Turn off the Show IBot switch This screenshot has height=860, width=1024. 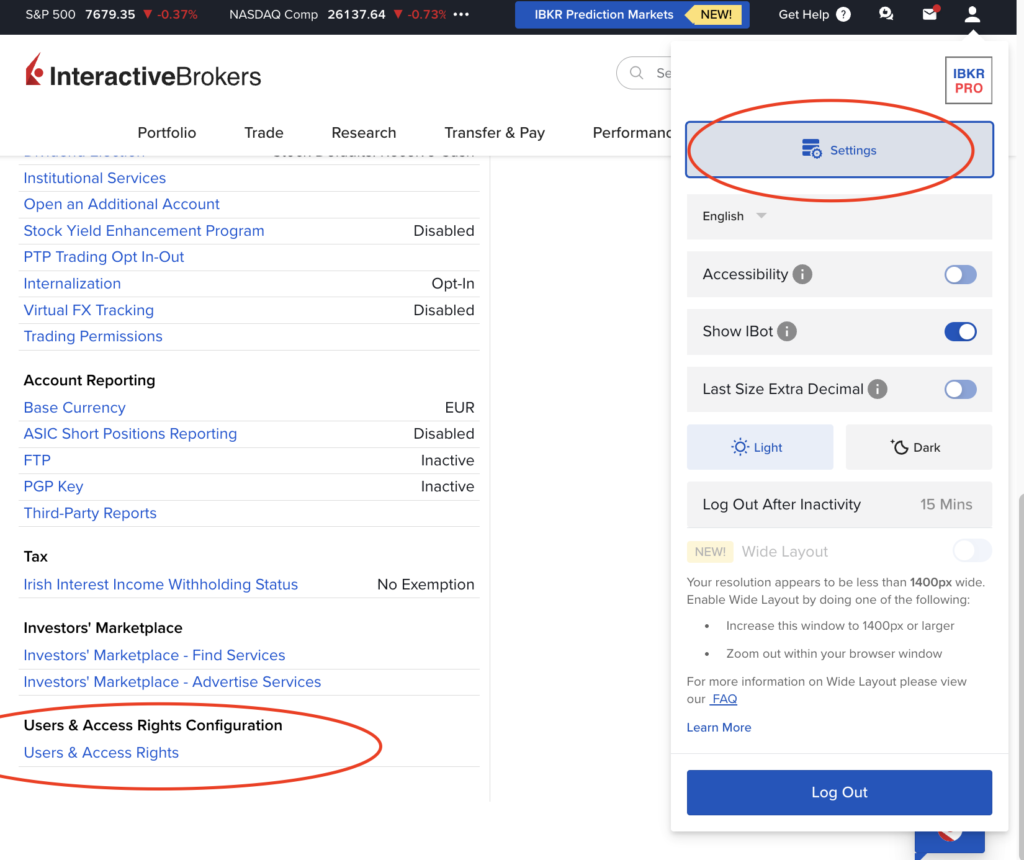point(960,332)
